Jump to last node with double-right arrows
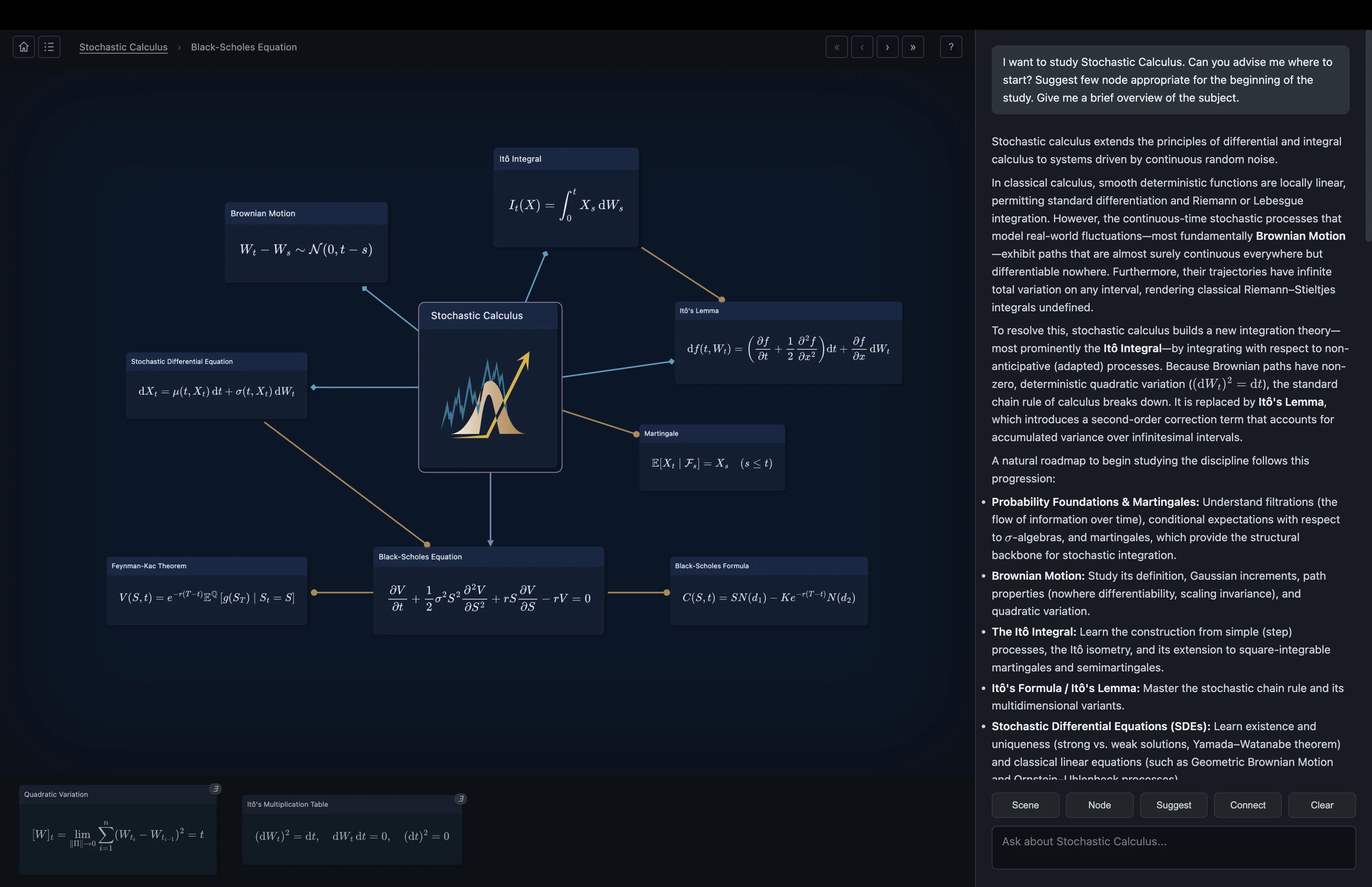Image resolution: width=1372 pixels, height=887 pixels. coord(913,47)
